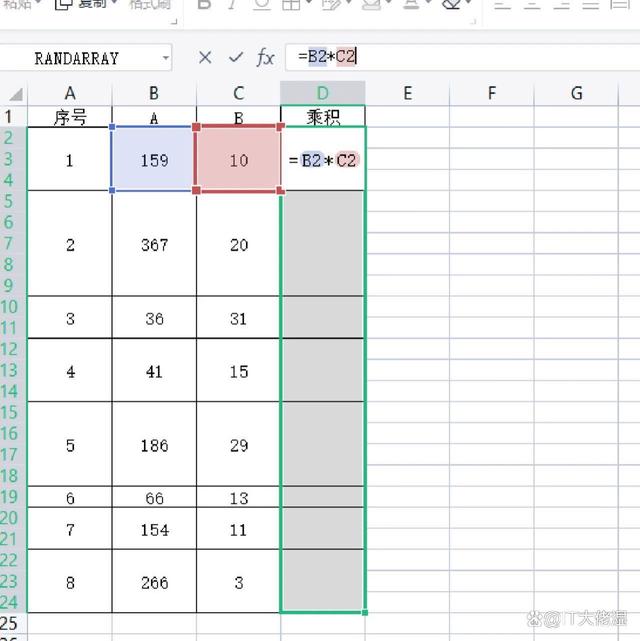The height and width of the screenshot is (641, 640).
Task: Confirm the formula with the checkmark icon
Action: pyautogui.click(x=236, y=58)
